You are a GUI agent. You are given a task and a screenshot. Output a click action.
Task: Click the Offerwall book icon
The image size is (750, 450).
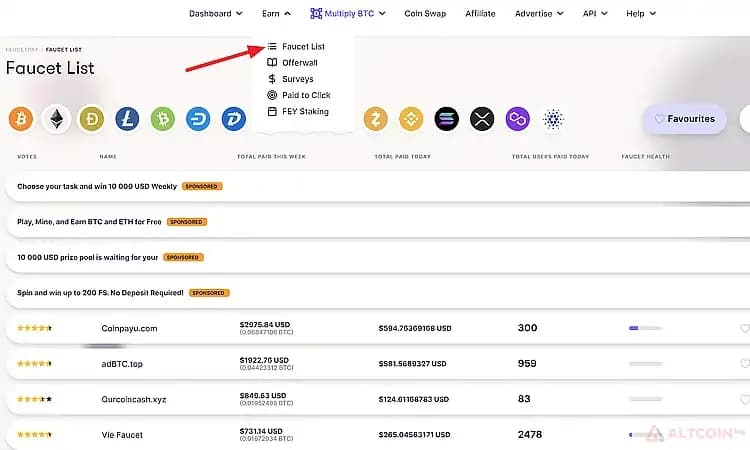pos(272,63)
